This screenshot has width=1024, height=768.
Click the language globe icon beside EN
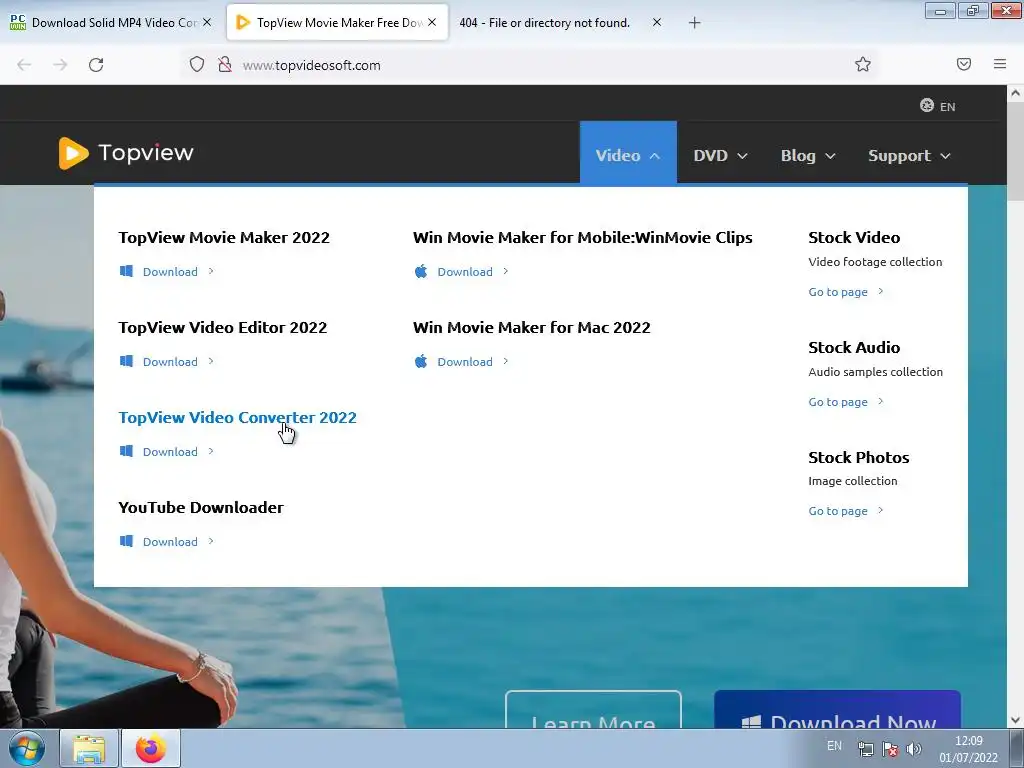pos(927,105)
